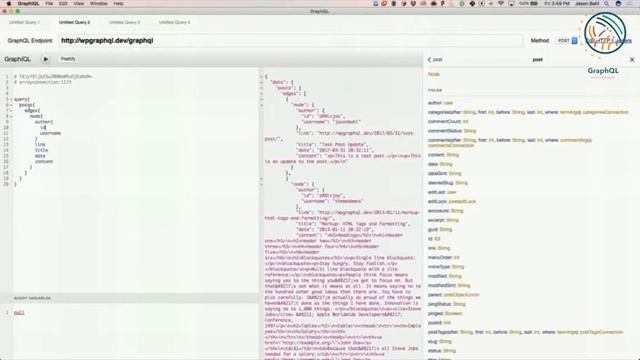Switch to Untitled Query 3 tab

point(124,22)
